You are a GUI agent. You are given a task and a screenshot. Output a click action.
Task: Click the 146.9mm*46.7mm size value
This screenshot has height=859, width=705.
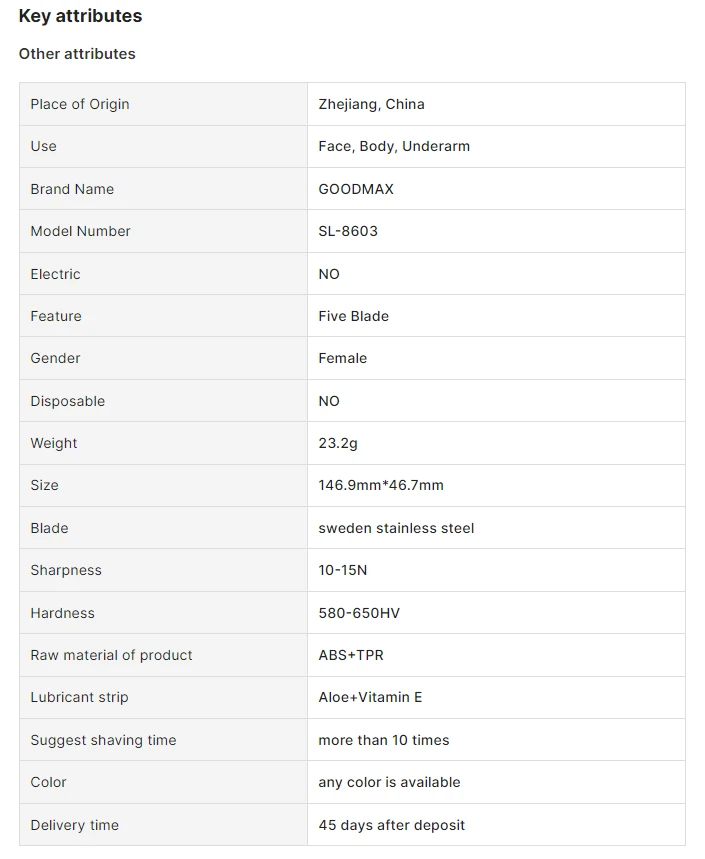point(381,485)
